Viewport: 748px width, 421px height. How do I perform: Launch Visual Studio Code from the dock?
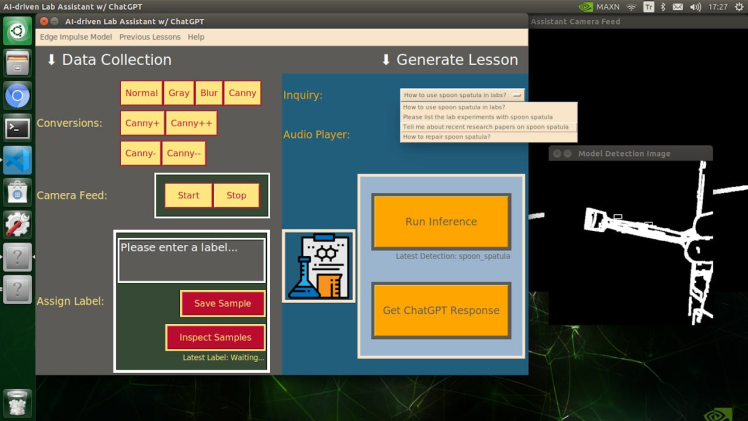[17, 160]
